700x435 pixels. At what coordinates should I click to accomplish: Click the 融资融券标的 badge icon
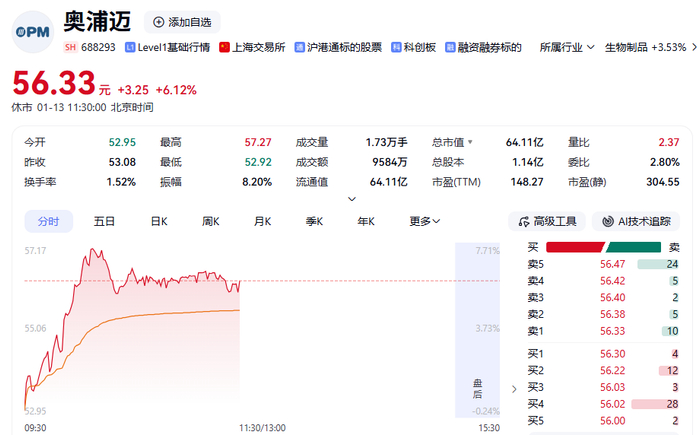[450, 47]
